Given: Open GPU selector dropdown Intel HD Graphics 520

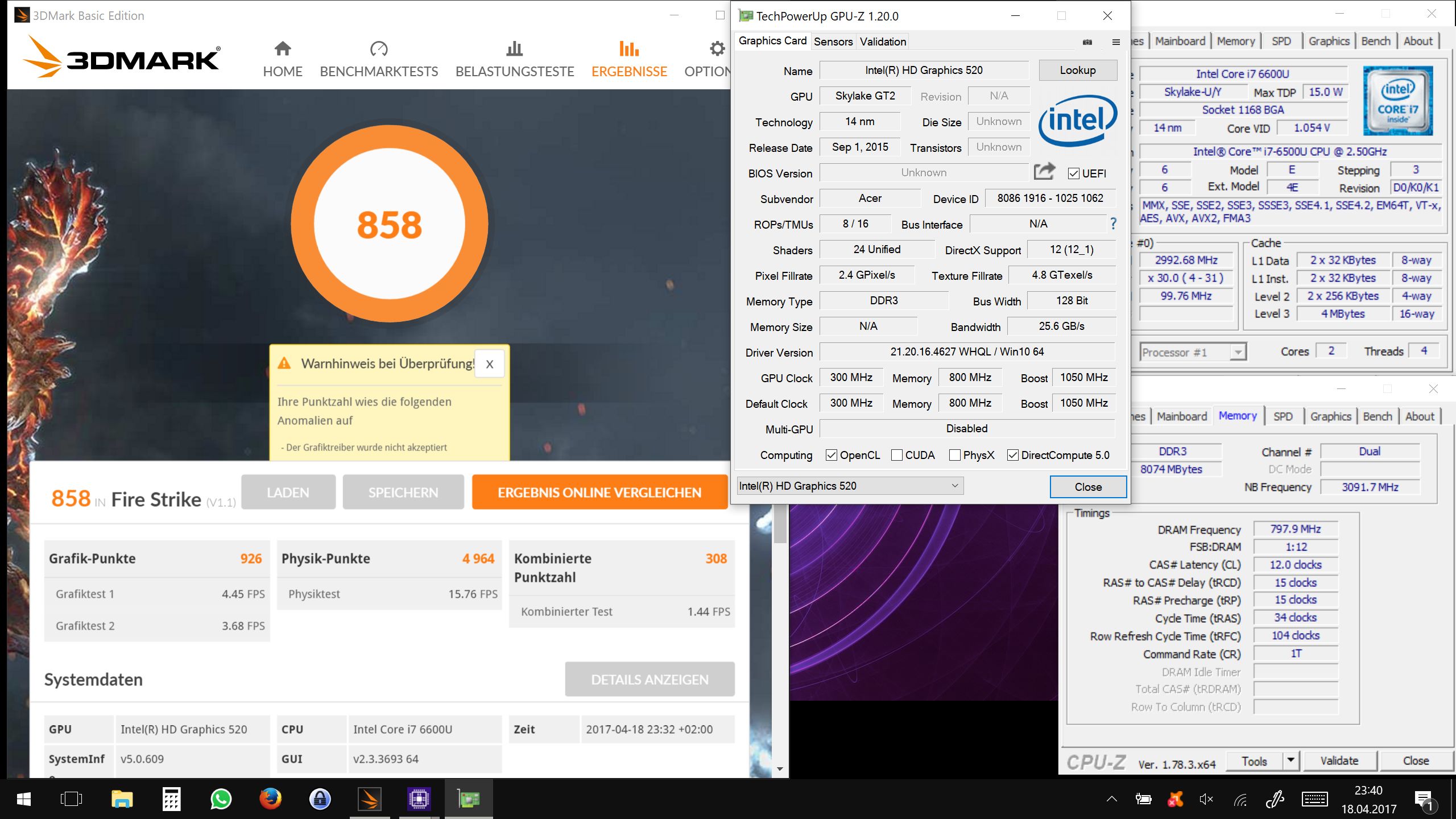Looking at the screenshot, I should click(850, 486).
